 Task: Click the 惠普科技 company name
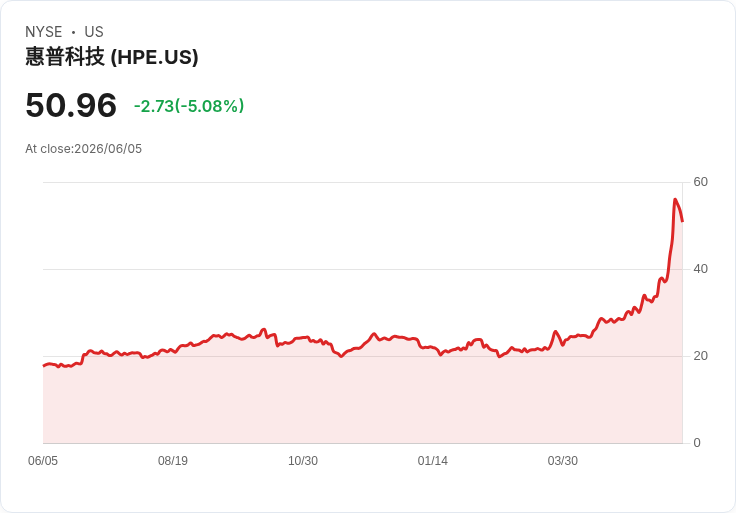coord(65,57)
